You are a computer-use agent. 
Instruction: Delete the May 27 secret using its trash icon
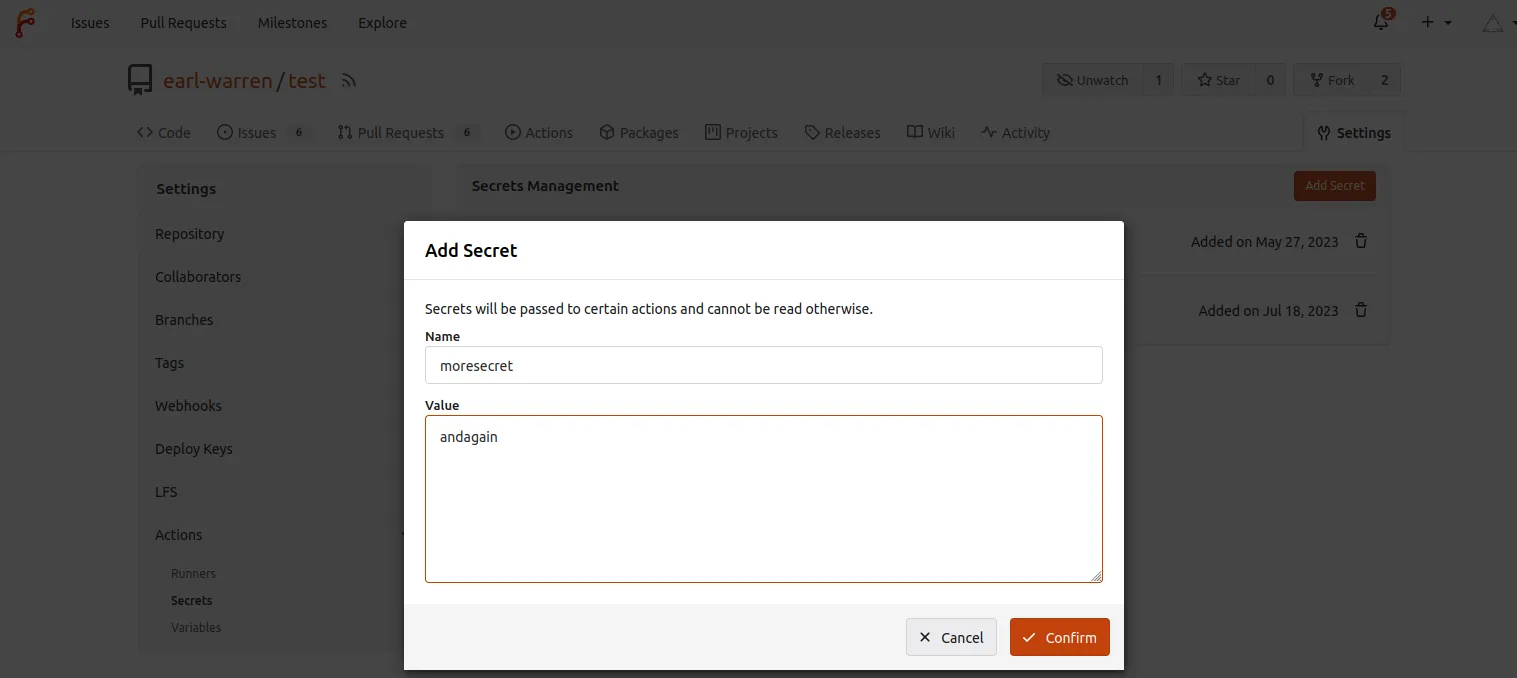coord(1361,241)
